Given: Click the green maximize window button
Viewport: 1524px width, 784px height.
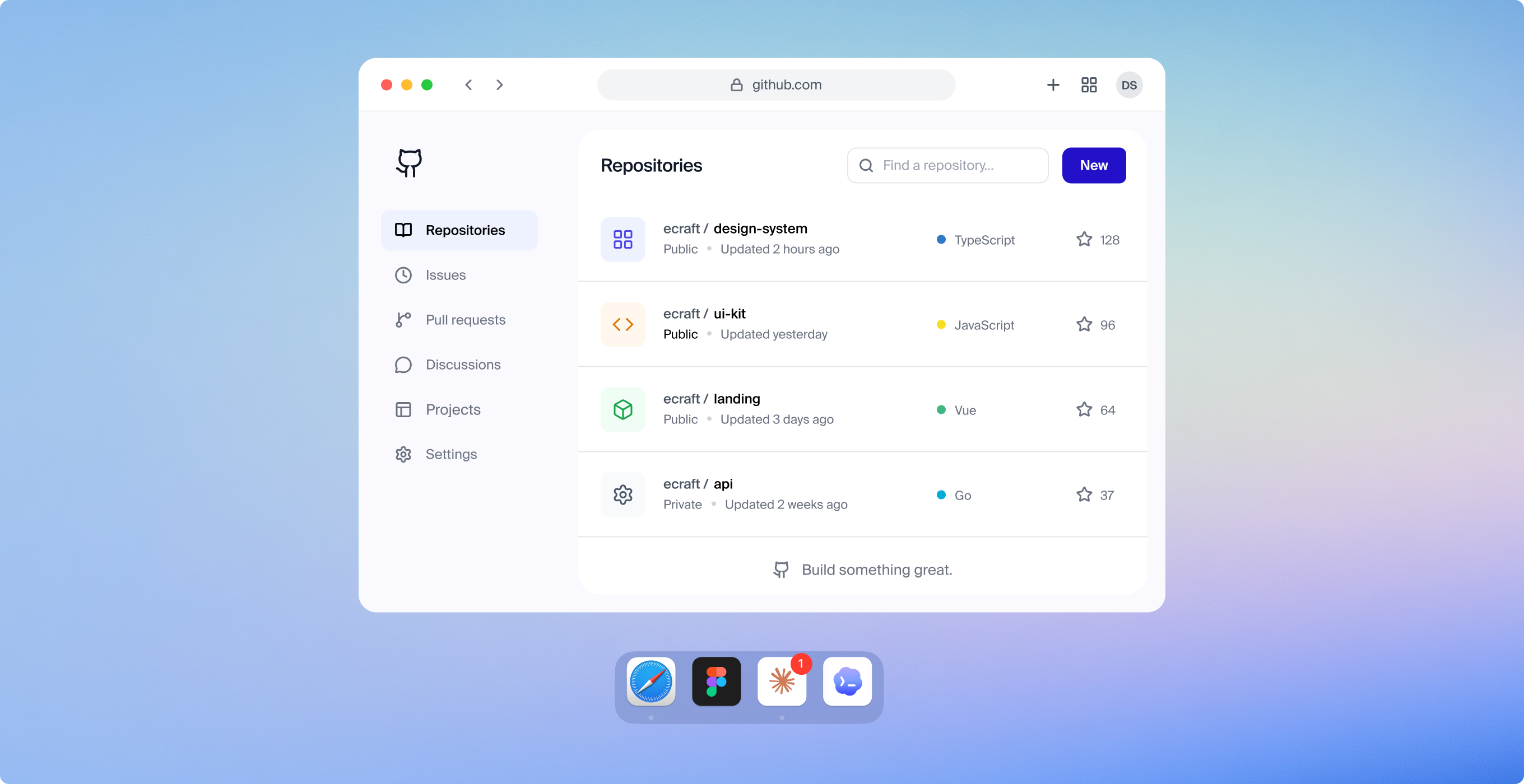Looking at the screenshot, I should 426,85.
